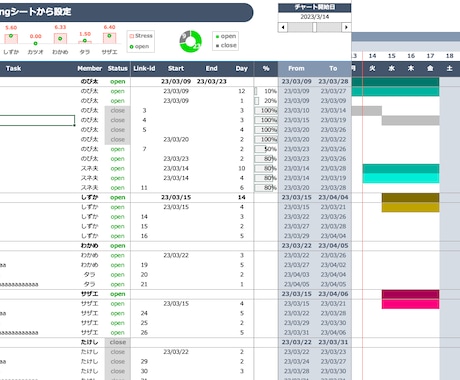Select the Link-id cell with value 29
The height and width of the screenshot is (380, 460).
tap(144, 362)
